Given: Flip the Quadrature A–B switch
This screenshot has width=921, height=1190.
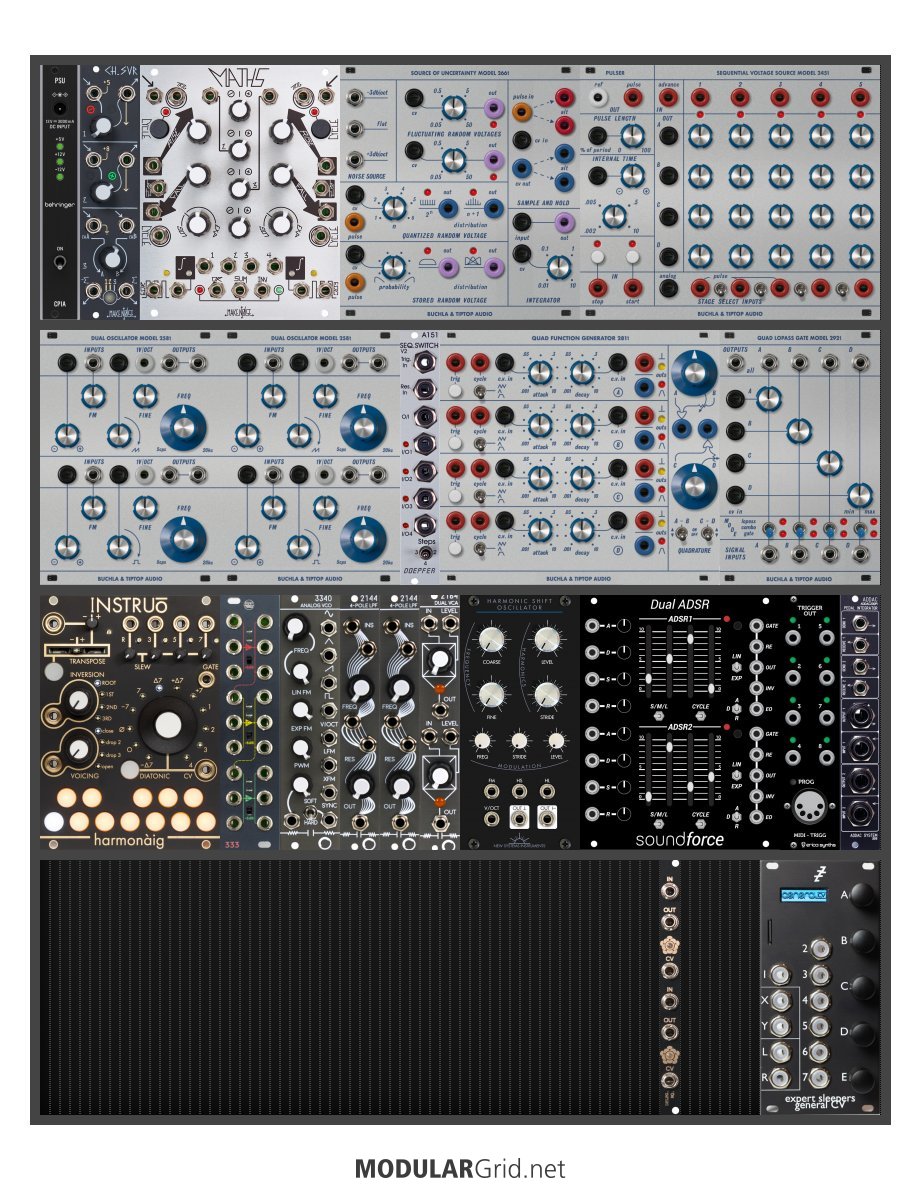Looking at the screenshot, I should [x=681, y=533].
